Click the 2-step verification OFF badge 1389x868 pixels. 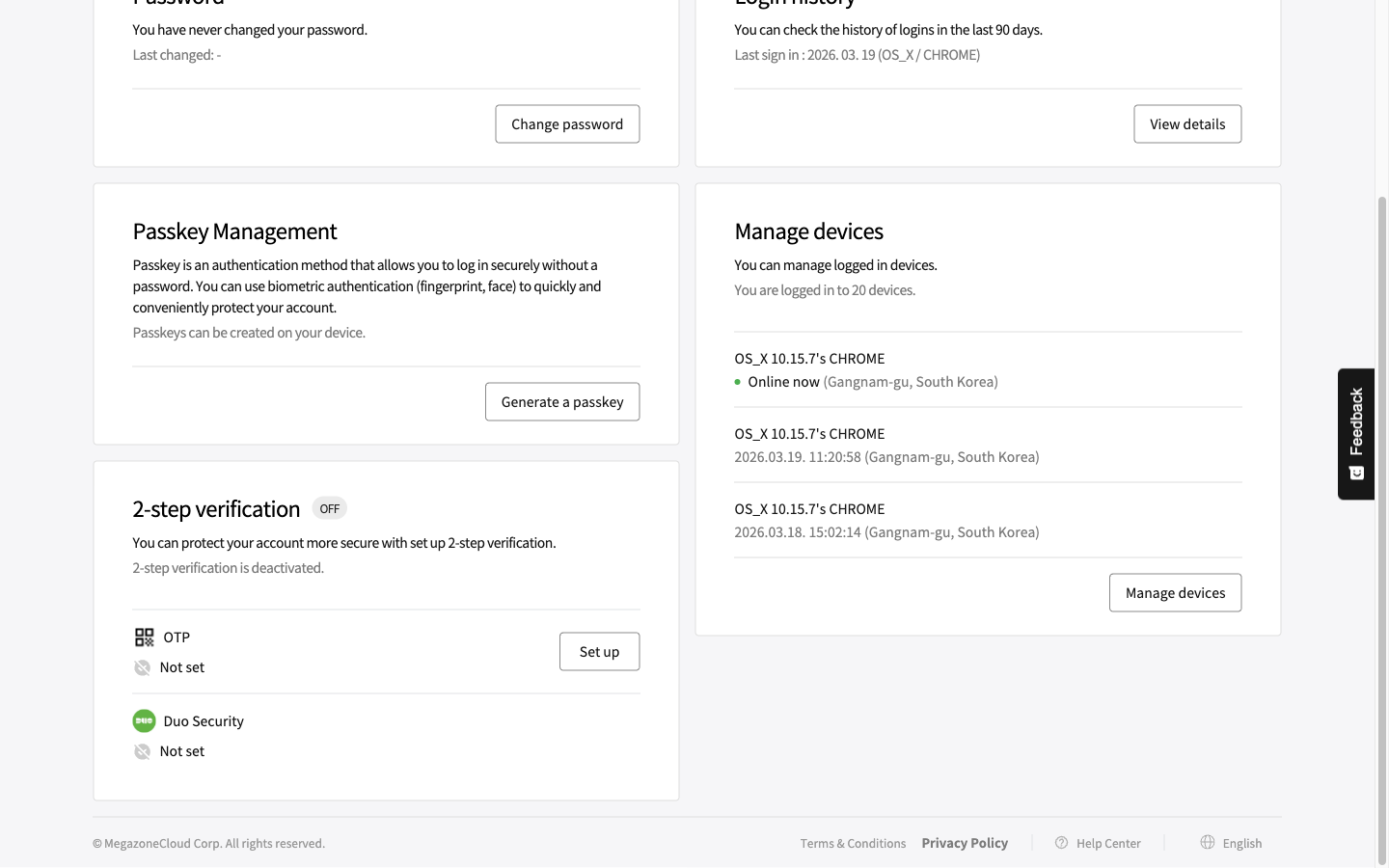tap(329, 508)
